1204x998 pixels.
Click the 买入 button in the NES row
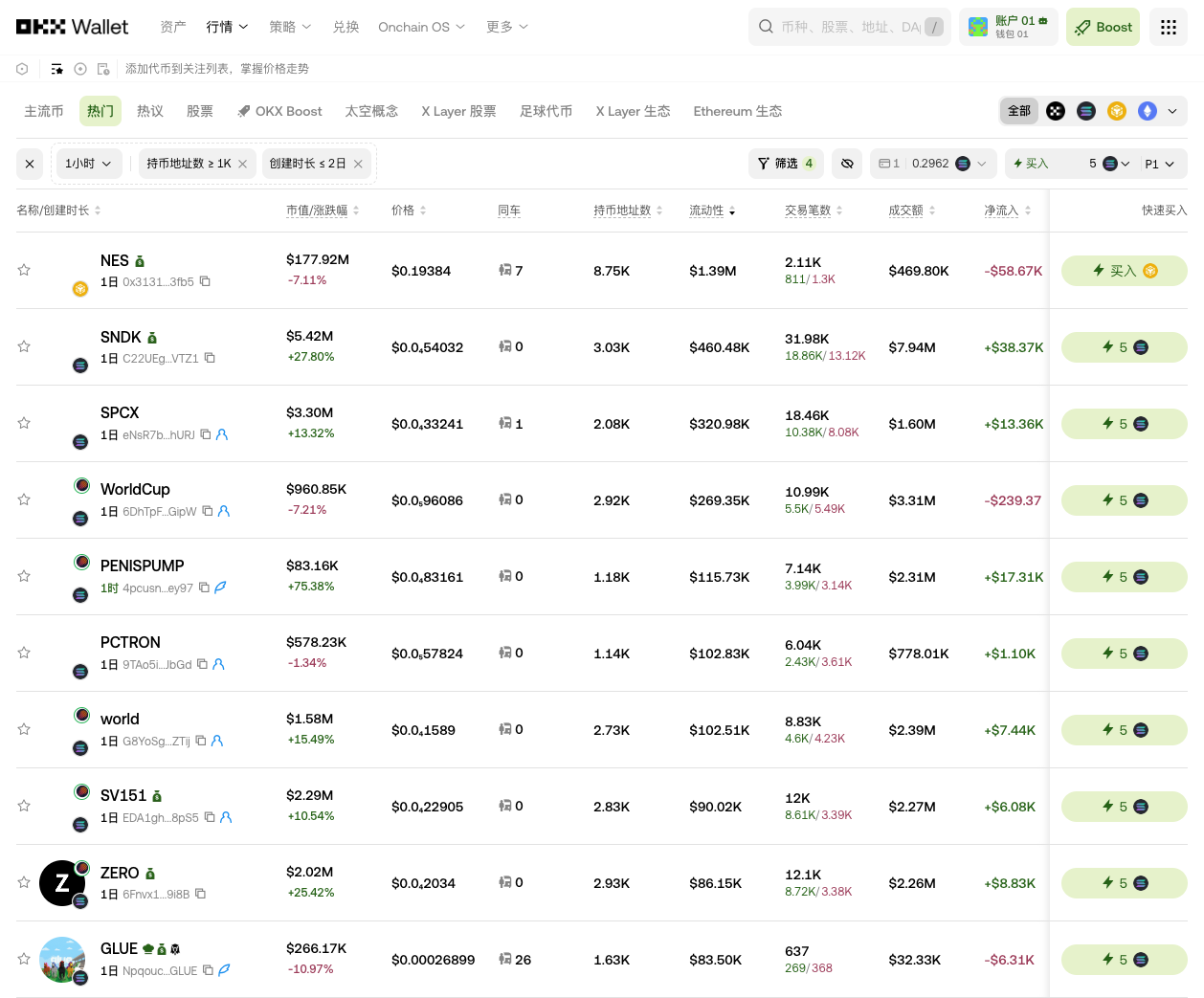tap(1125, 271)
